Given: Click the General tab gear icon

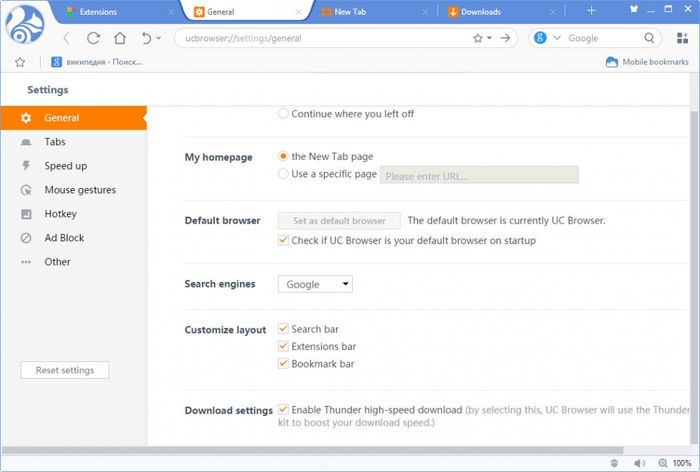Looking at the screenshot, I should pos(199,12).
